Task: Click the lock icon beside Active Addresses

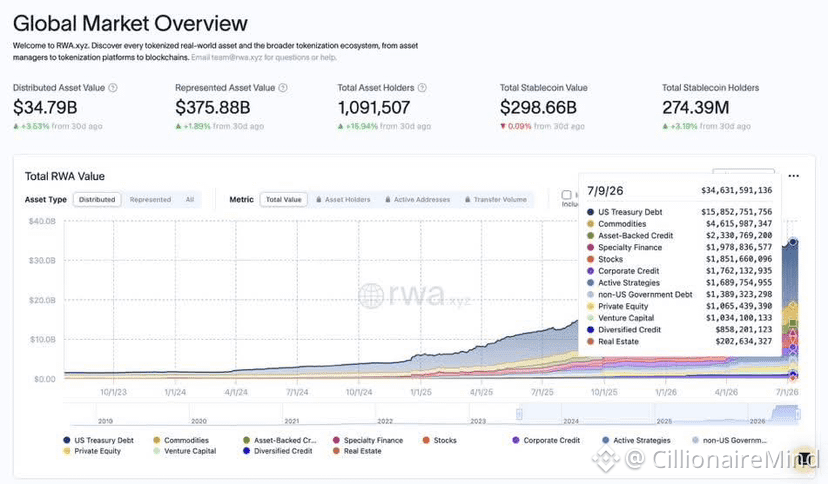Action: (x=388, y=200)
